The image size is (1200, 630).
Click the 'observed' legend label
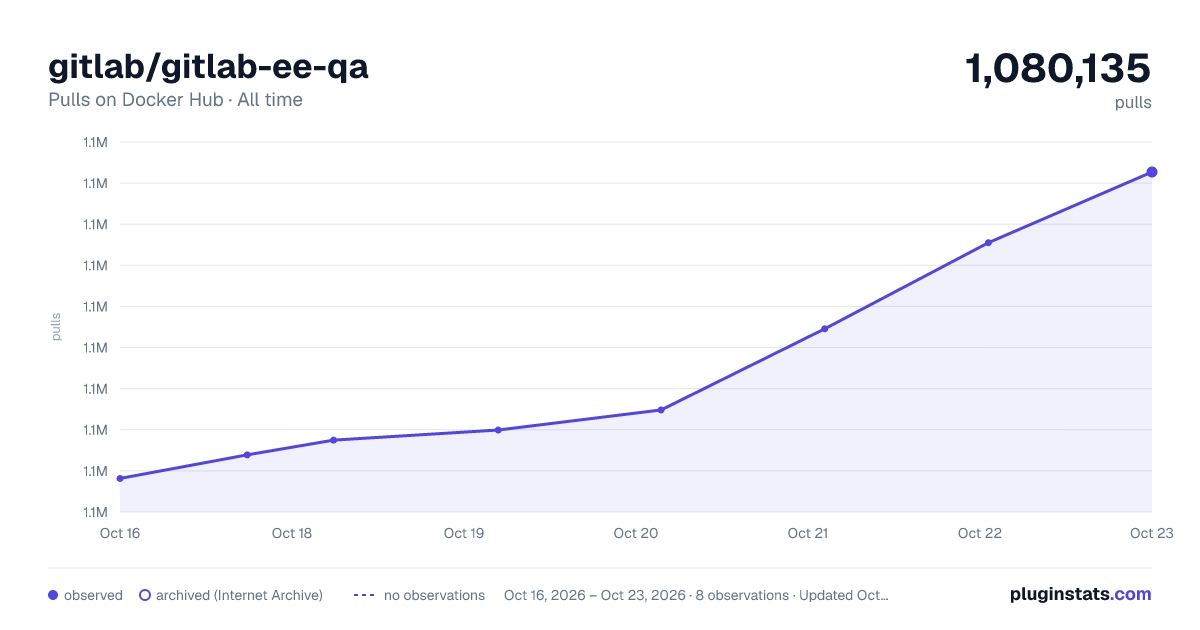[x=93, y=595]
